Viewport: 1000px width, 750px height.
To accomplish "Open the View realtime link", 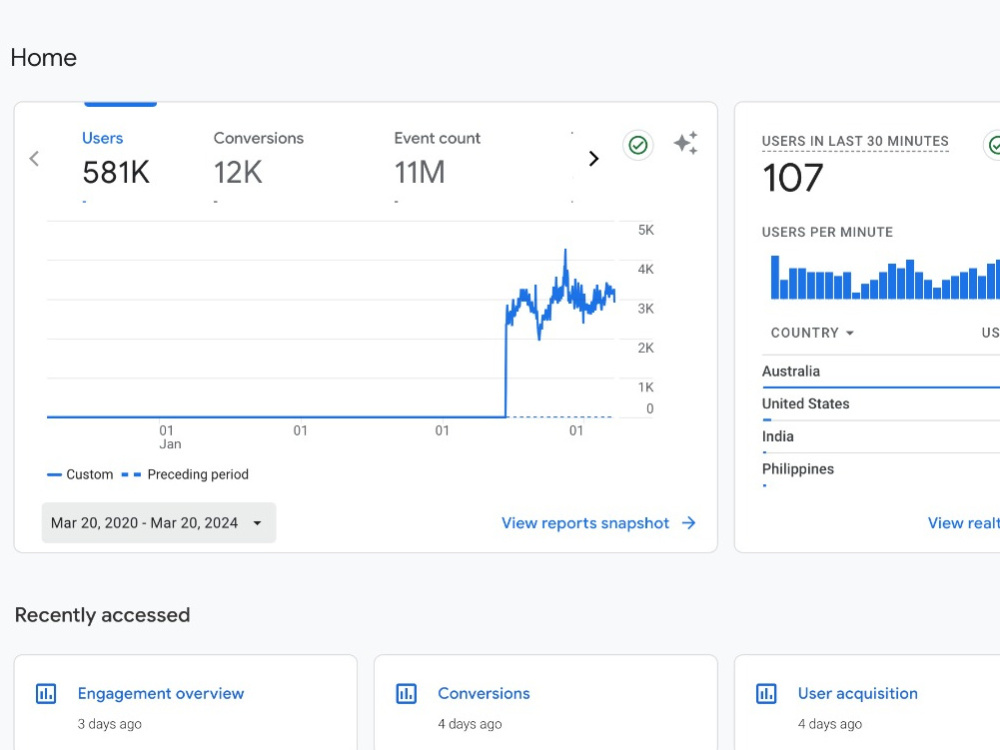I will pos(963,523).
